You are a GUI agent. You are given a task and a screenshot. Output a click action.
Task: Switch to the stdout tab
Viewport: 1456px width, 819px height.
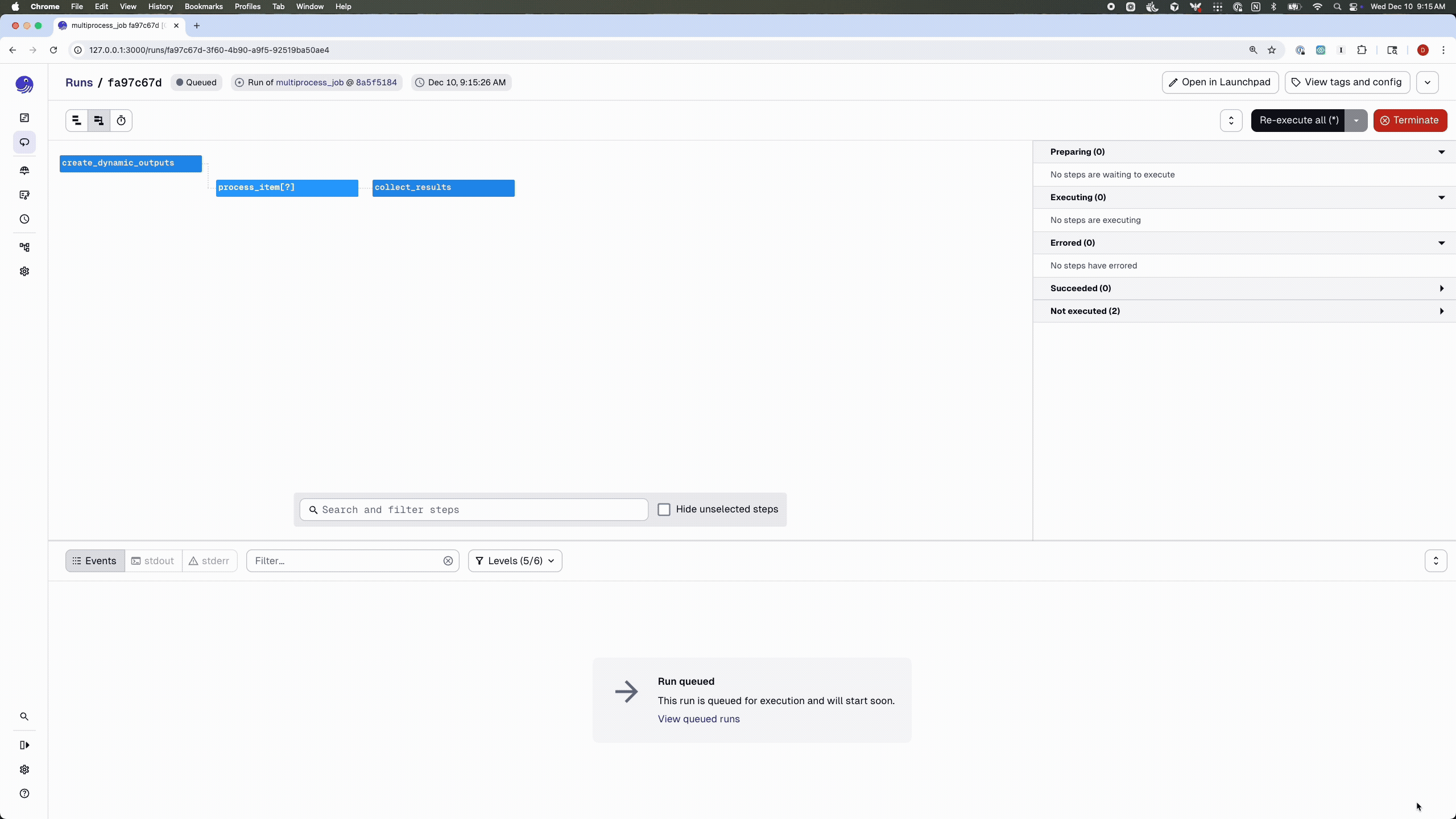click(153, 561)
